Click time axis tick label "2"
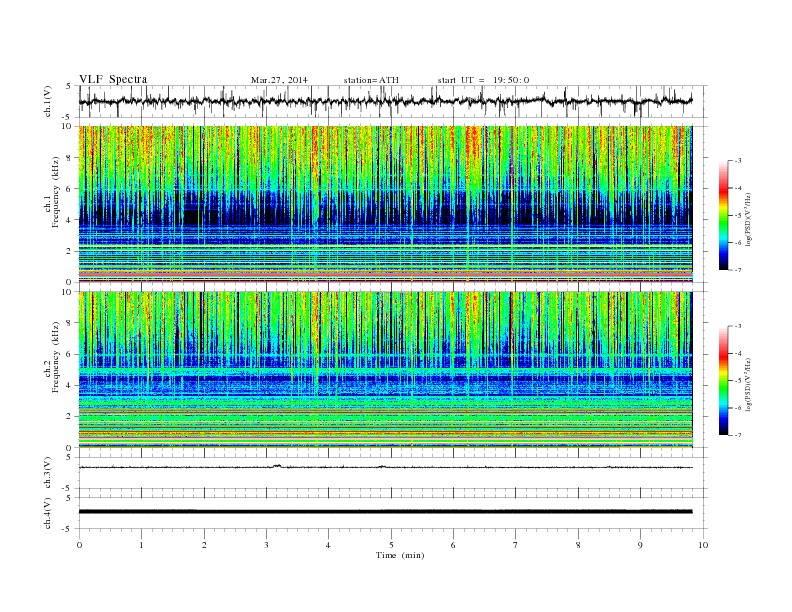The height and width of the screenshot is (612, 792). pos(204,545)
